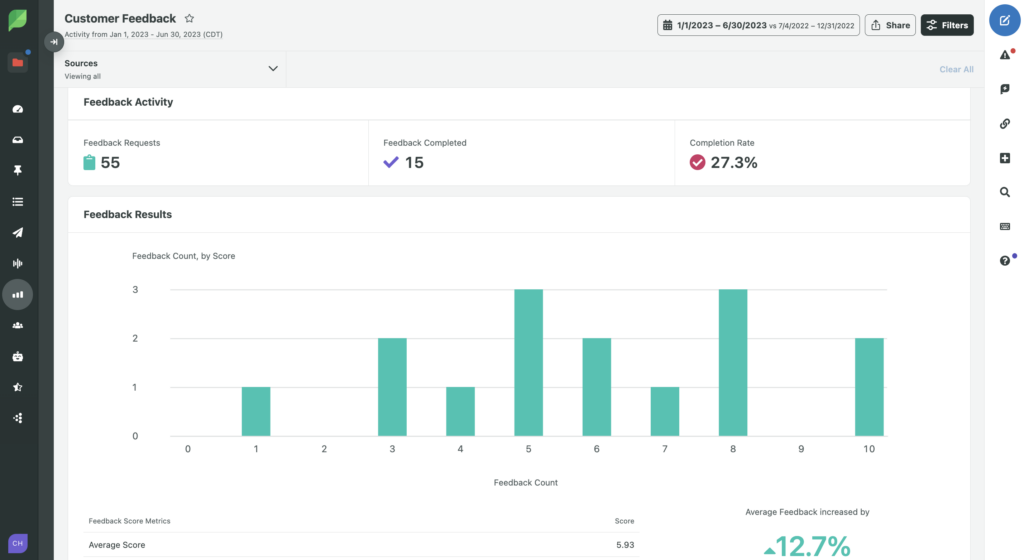Open the alert triangle notifications icon
The width and height of the screenshot is (1024, 560).
click(x=1005, y=55)
